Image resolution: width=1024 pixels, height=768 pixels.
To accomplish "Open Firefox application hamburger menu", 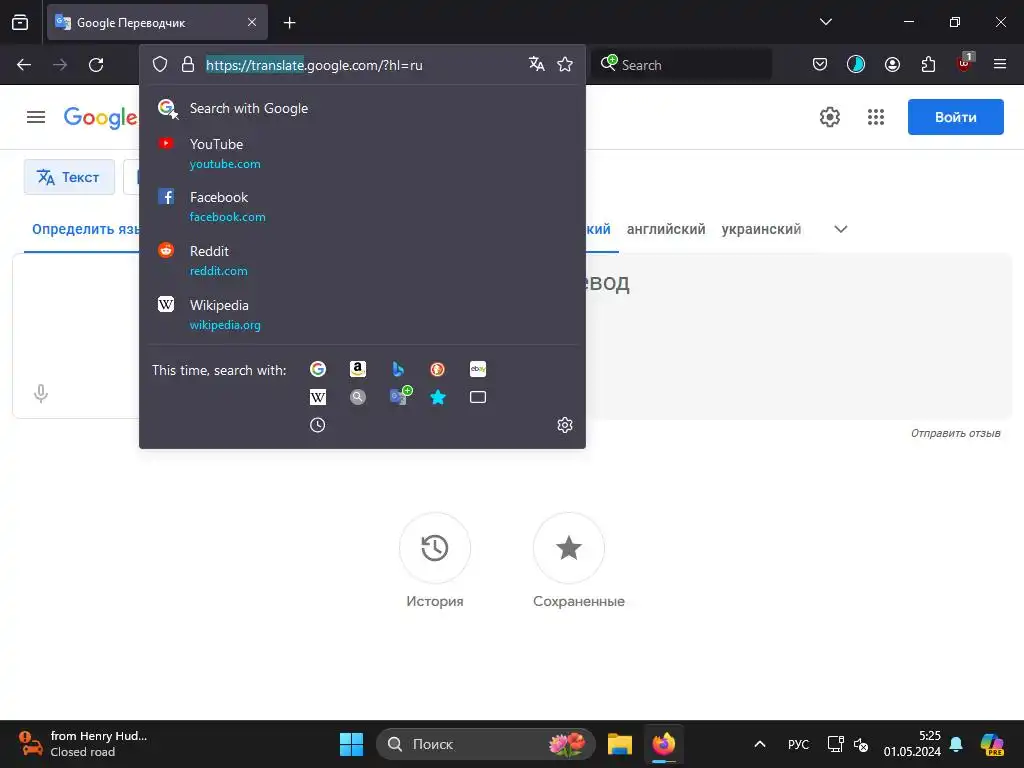I will click(x=1000, y=64).
